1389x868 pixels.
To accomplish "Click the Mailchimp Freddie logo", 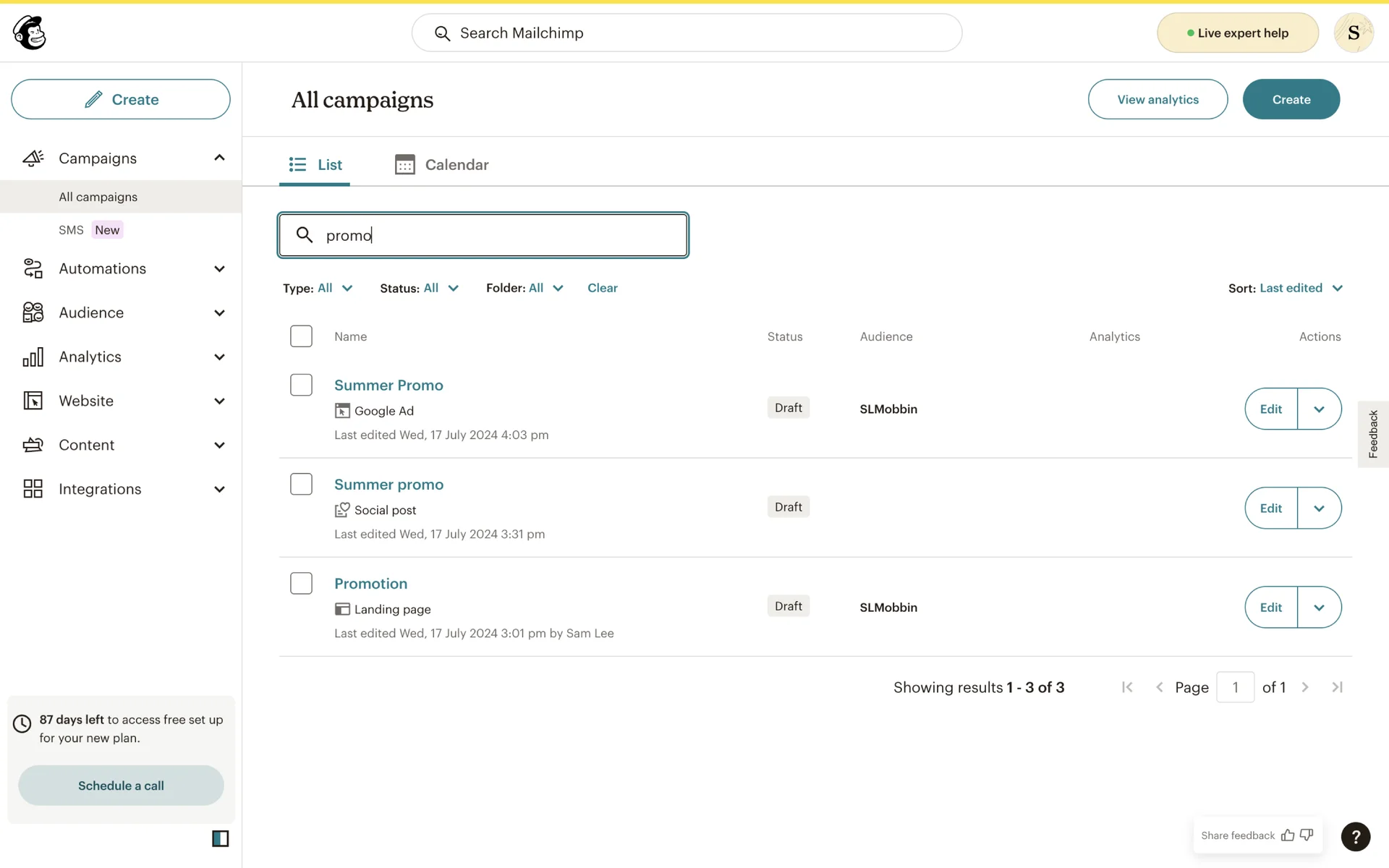I will click(x=30, y=33).
